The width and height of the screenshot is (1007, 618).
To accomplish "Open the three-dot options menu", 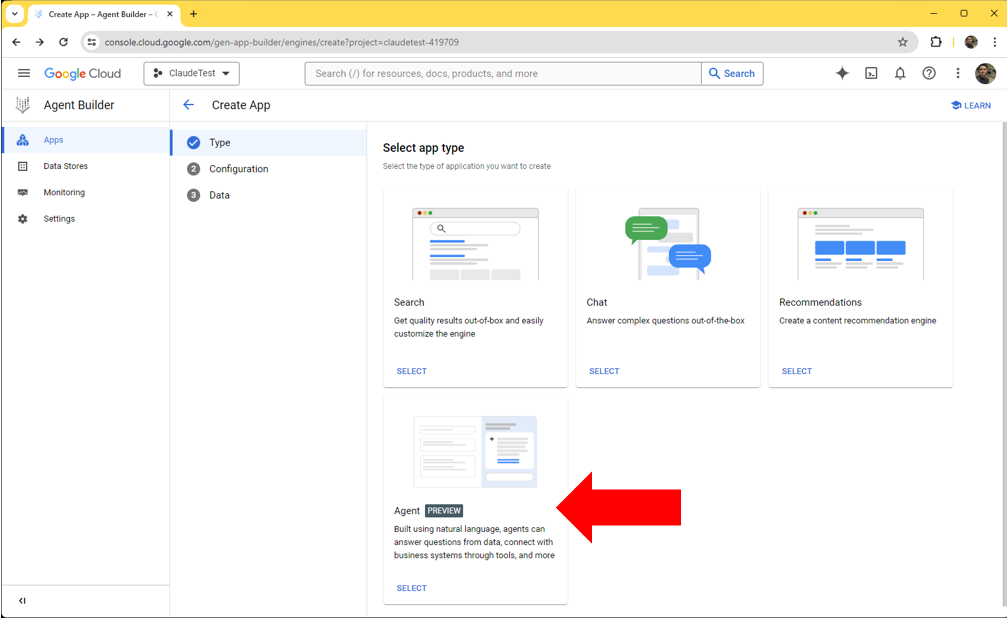I will click(957, 73).
